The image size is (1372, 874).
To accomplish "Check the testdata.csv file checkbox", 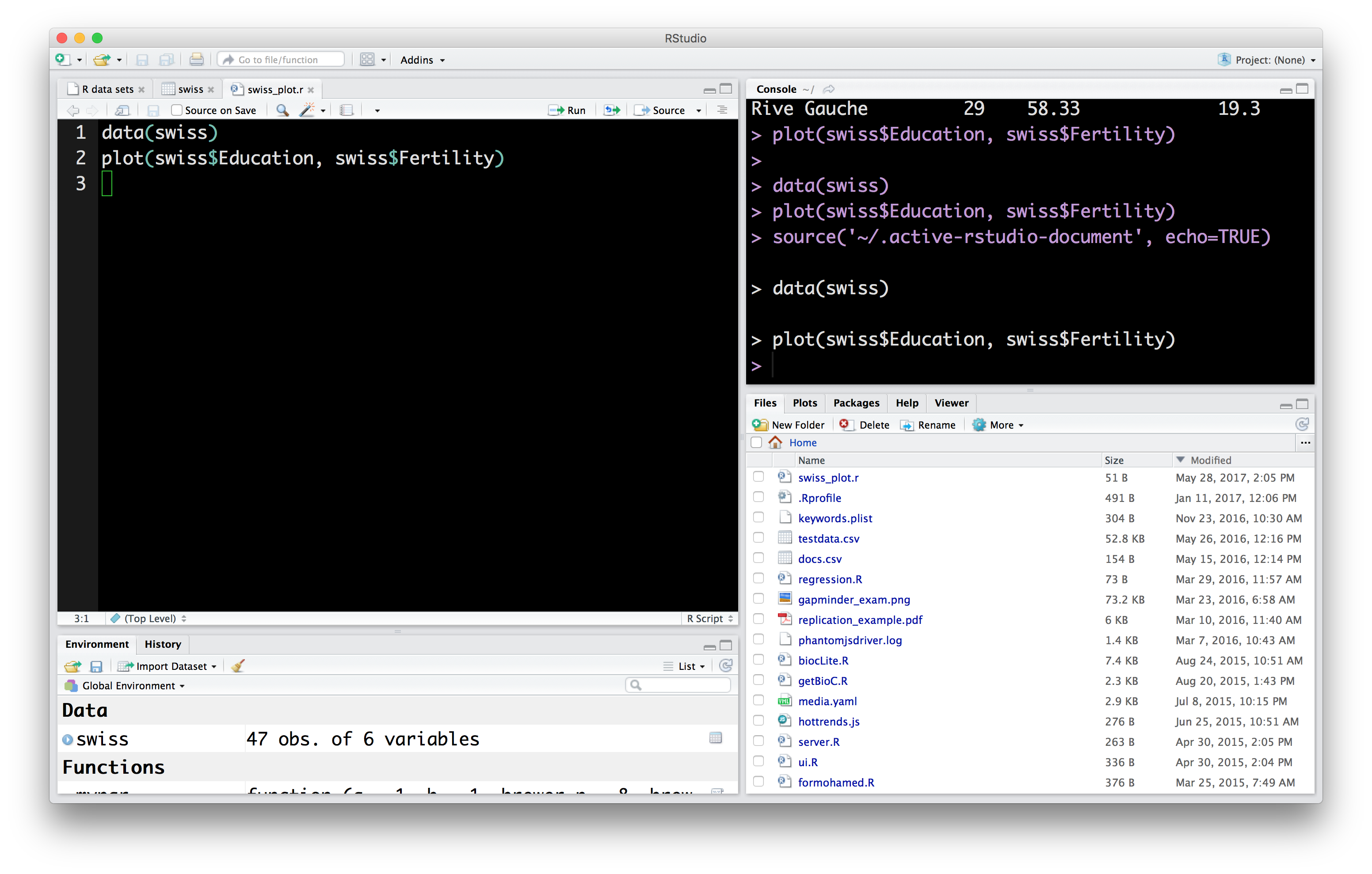I will tap(758, 538).
